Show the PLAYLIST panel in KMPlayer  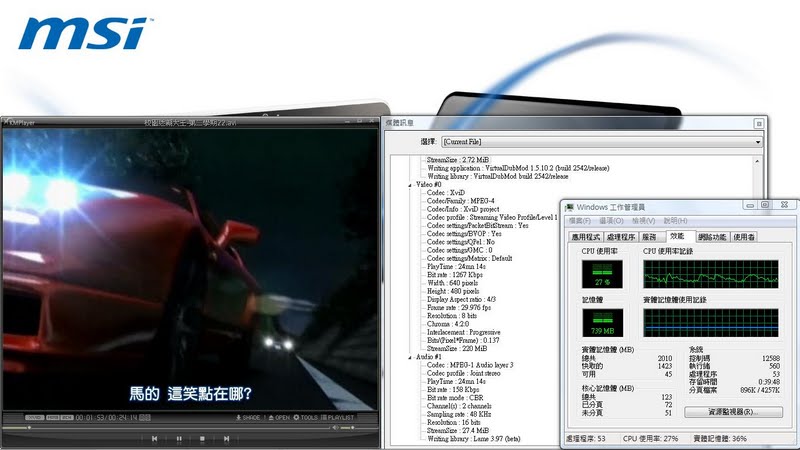337,417
